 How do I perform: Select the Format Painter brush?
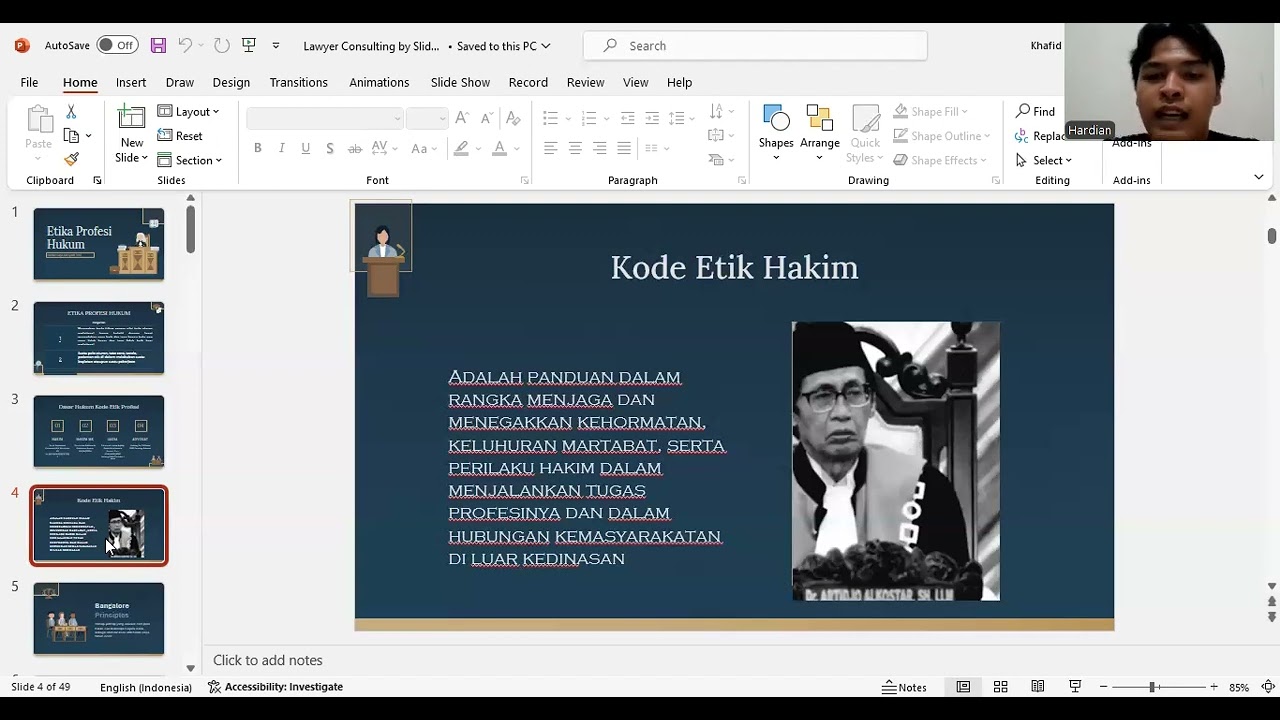click(x=71, y=159)
